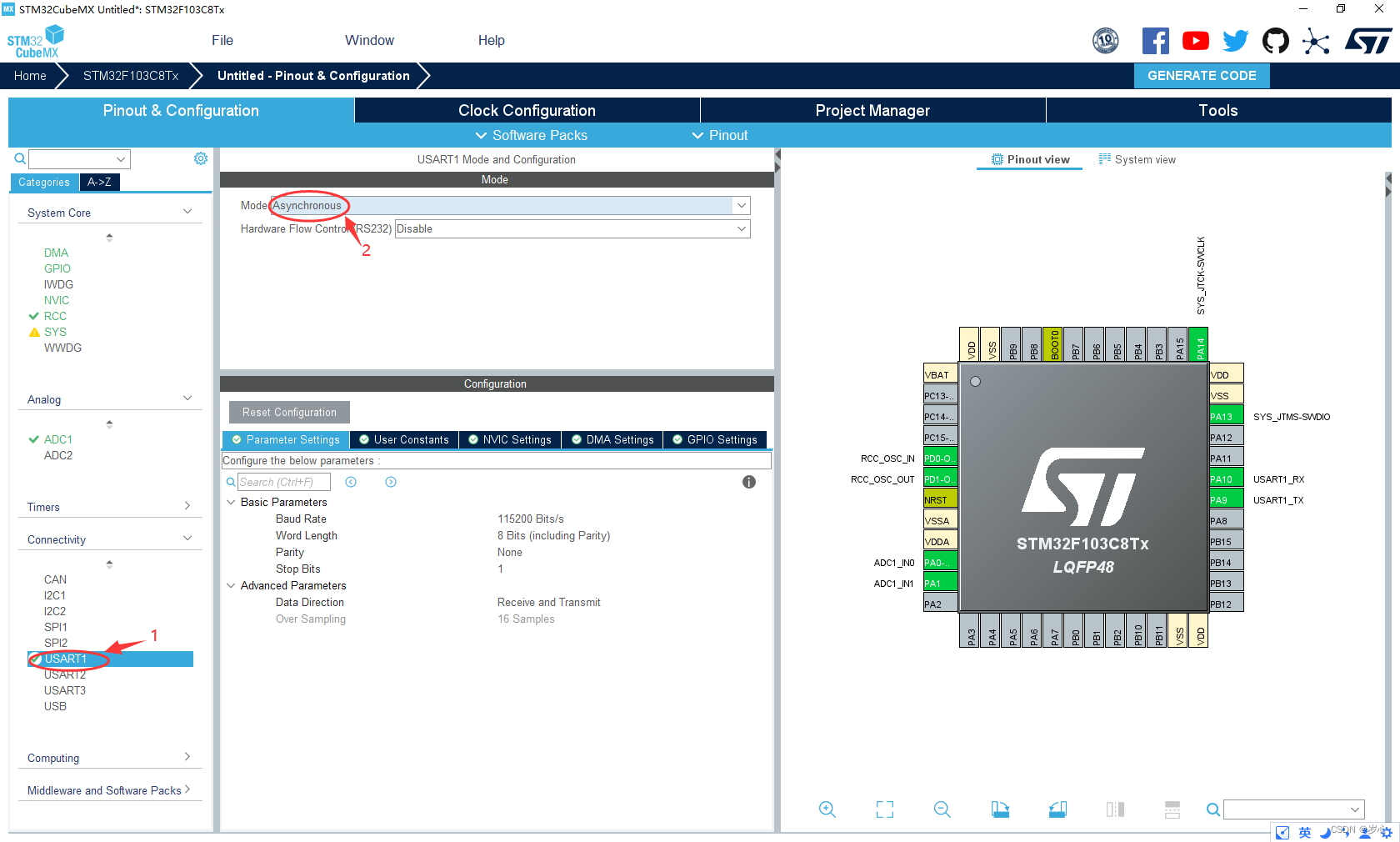Collapse Basic Parameters group
The image size is (1400, 842).
click(231, 502)
